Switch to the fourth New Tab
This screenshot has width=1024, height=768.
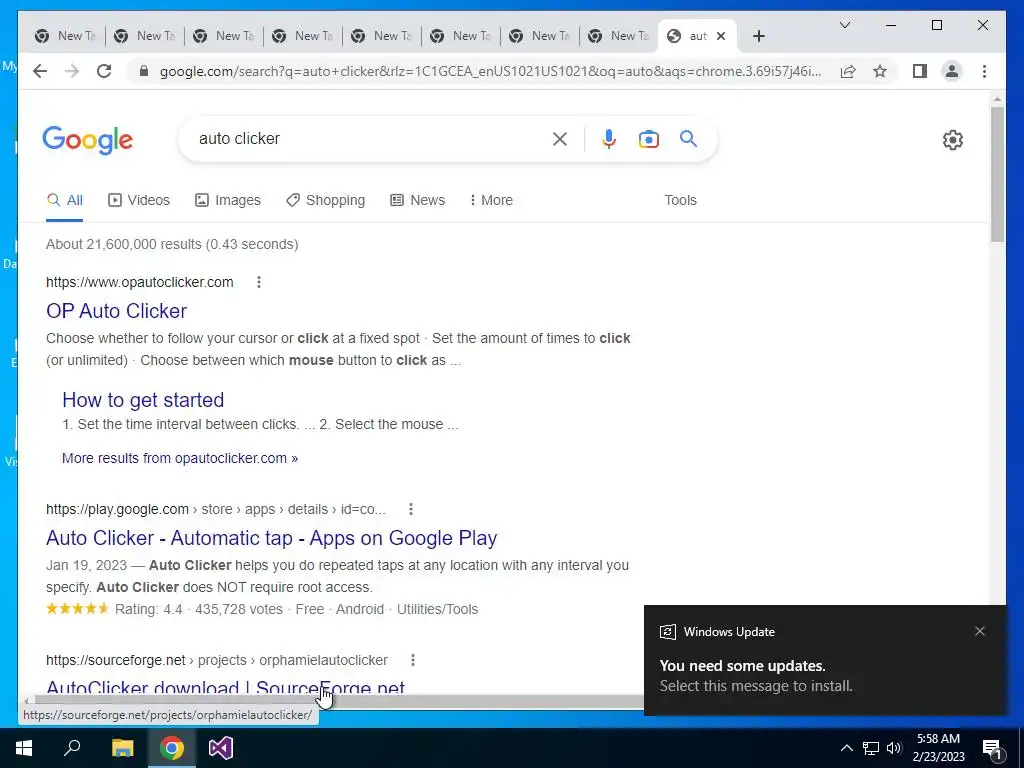[302, 36]
